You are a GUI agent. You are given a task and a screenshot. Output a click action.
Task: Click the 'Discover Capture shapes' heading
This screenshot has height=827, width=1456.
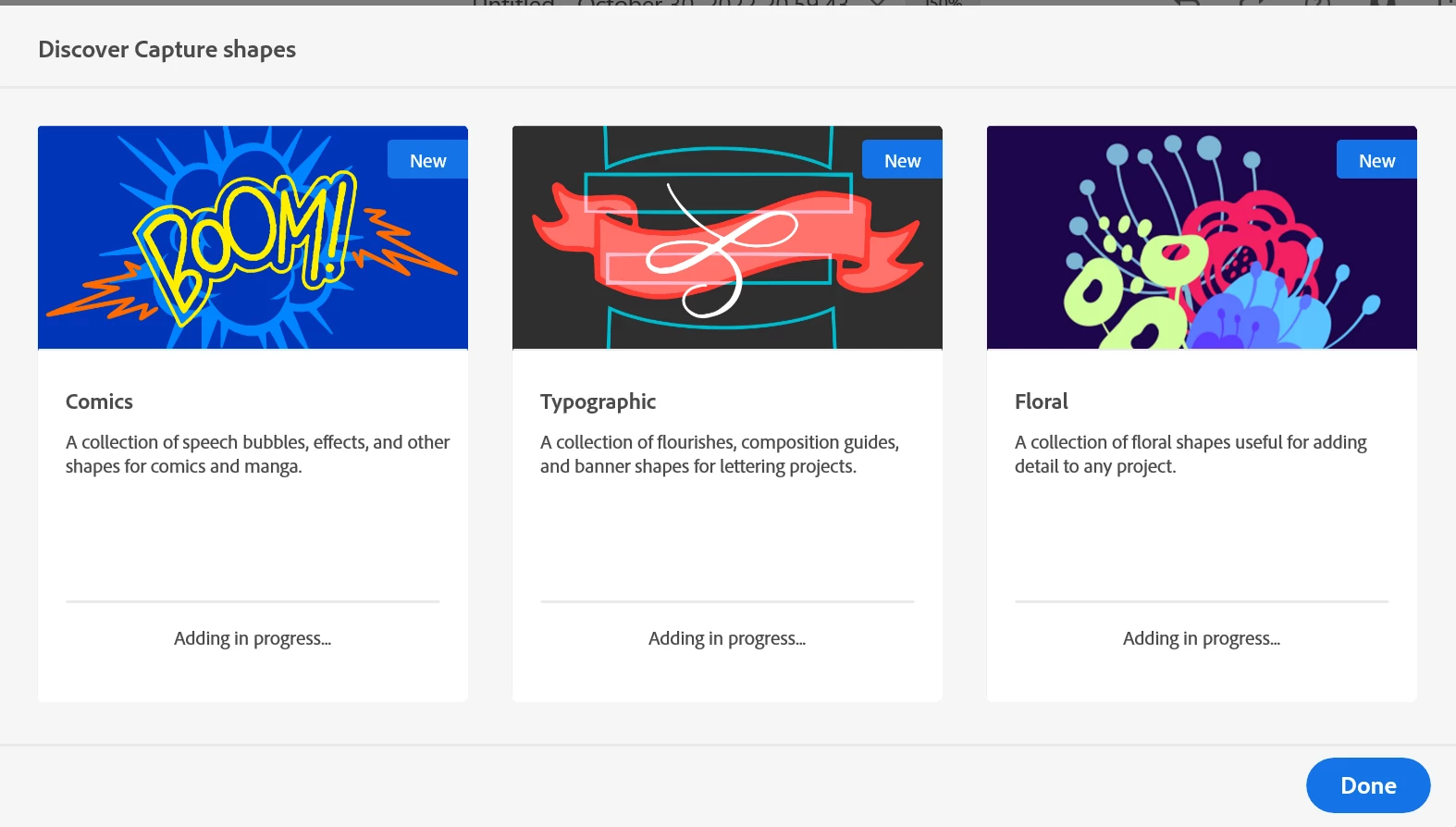[167, 49]
